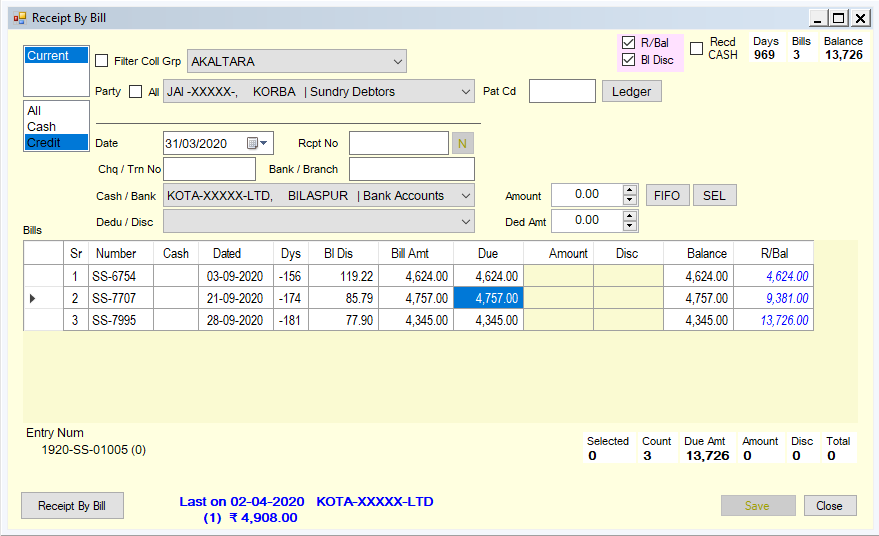Screen dimensions: 879x536
Task: Click the N button beside Rcpt No
Action: click(462, 144)
